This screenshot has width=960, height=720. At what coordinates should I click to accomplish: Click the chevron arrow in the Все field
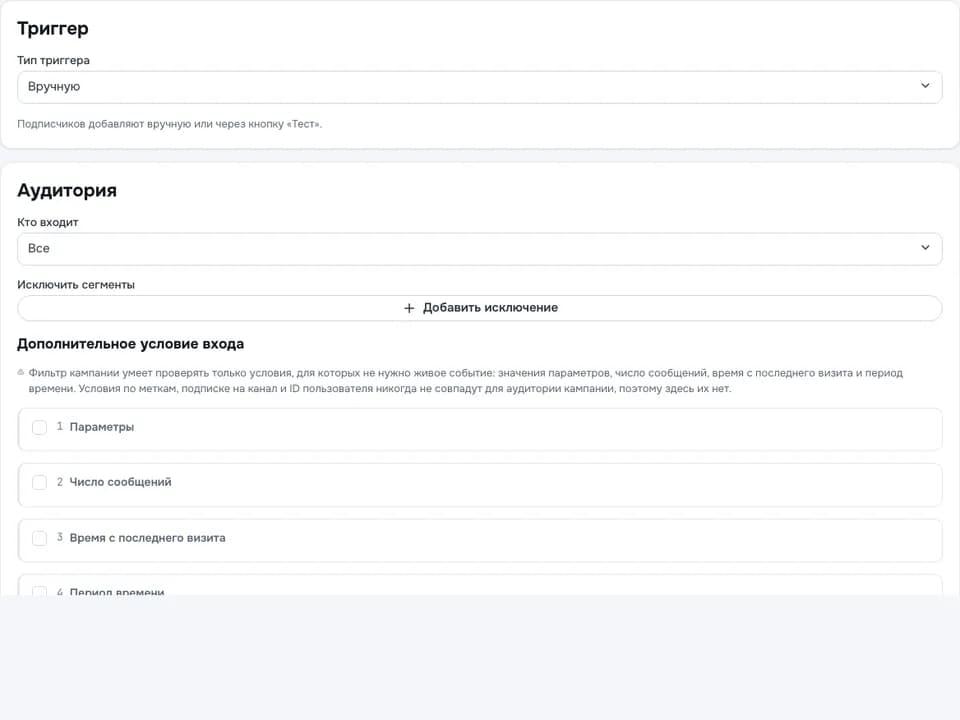click(x=925, y=247)
